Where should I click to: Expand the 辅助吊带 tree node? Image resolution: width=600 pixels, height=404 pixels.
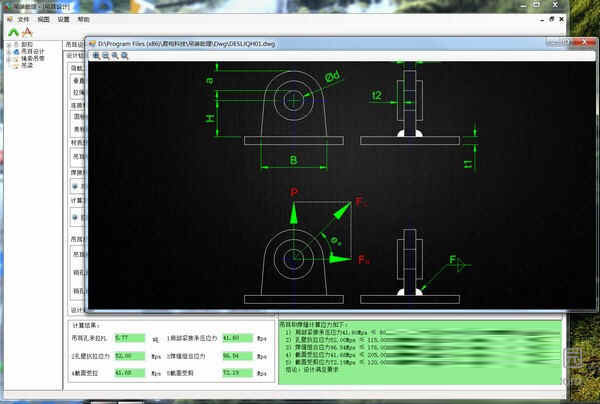tap(8, 59)
